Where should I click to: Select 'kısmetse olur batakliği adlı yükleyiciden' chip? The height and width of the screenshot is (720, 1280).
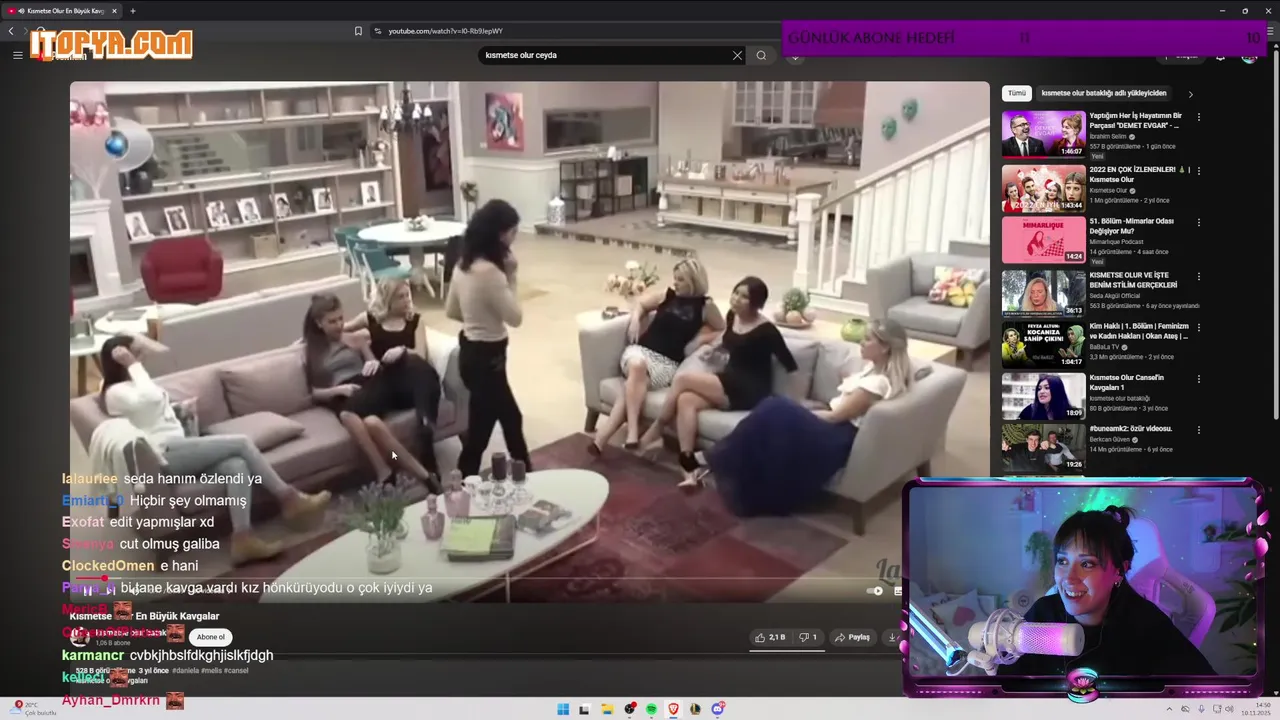[x=1104, y=93]
